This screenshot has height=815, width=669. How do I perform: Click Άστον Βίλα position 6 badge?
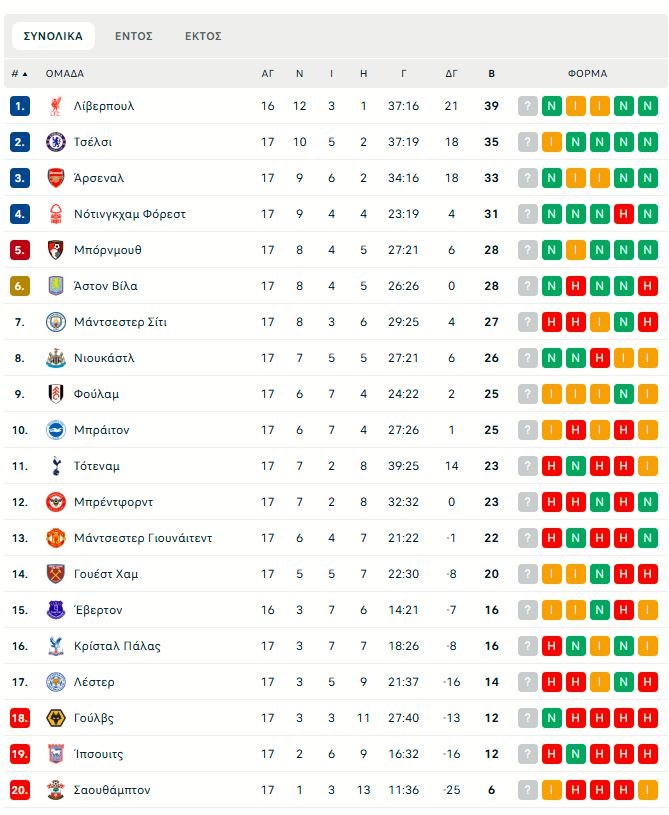click(20, 286)
